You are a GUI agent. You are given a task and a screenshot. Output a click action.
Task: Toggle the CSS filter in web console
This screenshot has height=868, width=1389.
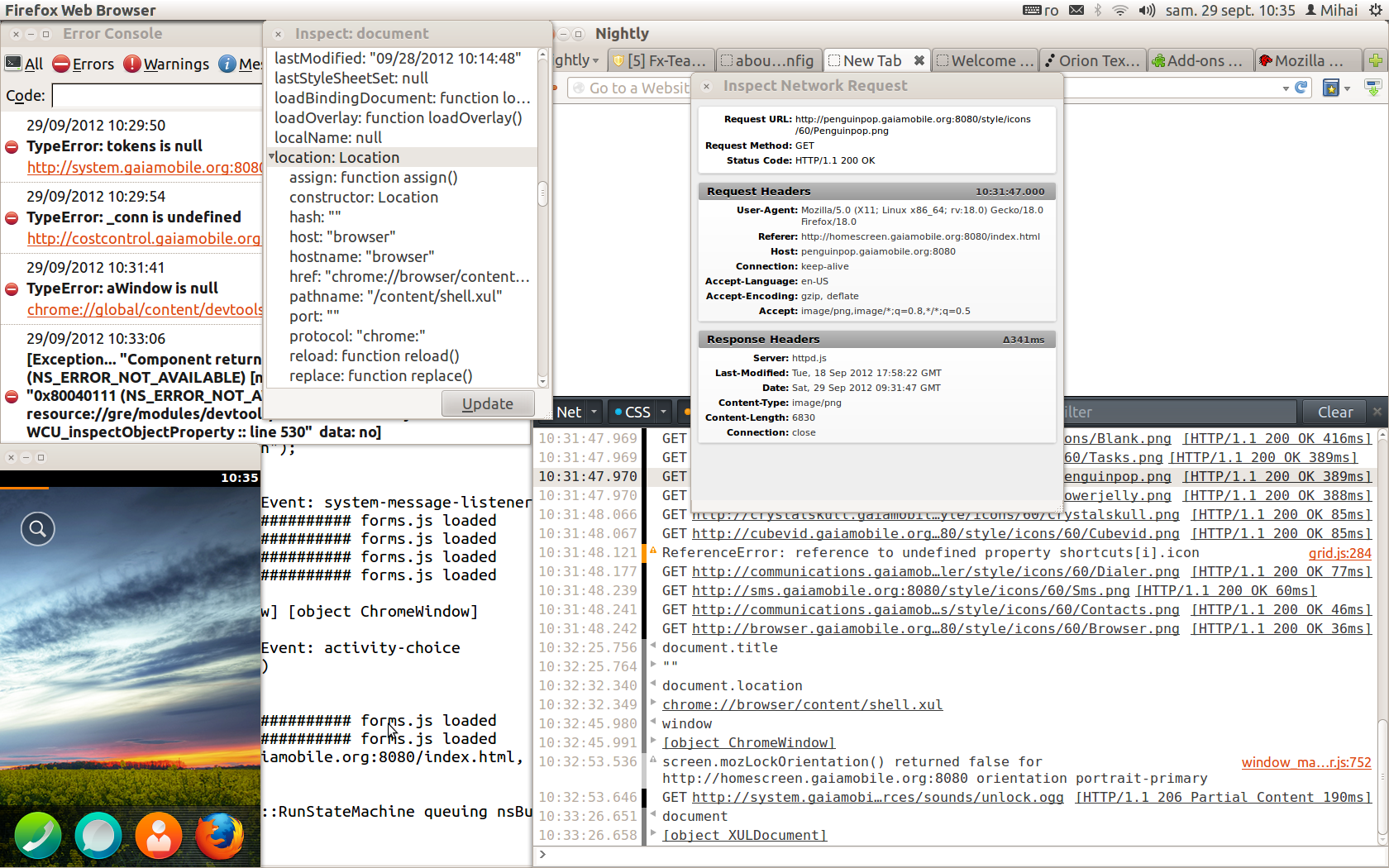click(x=633, y=412)
